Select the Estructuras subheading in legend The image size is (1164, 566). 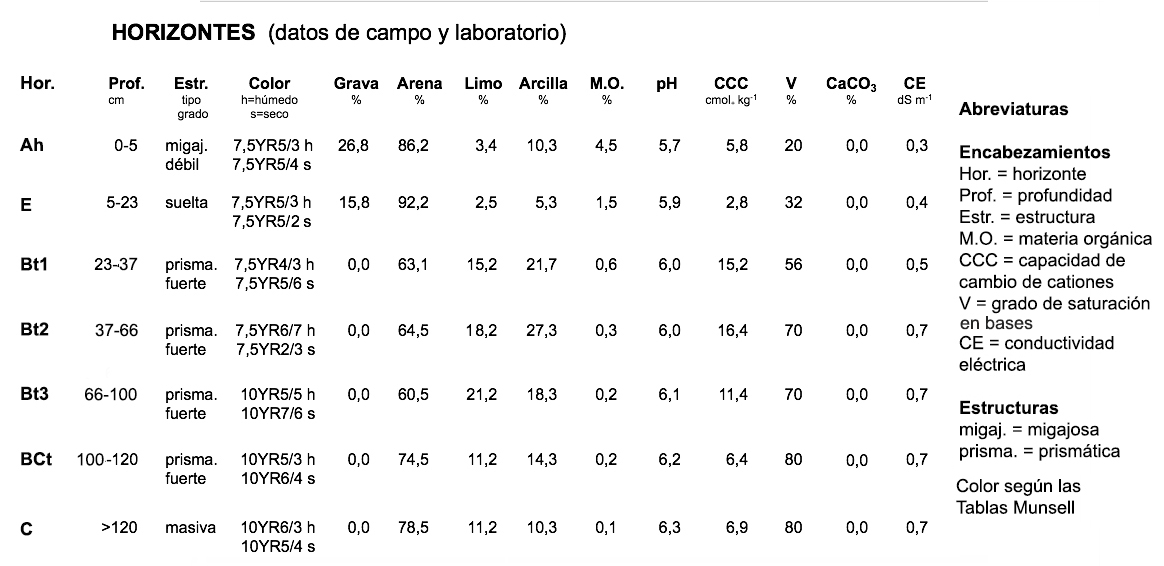pos(1008,408)
